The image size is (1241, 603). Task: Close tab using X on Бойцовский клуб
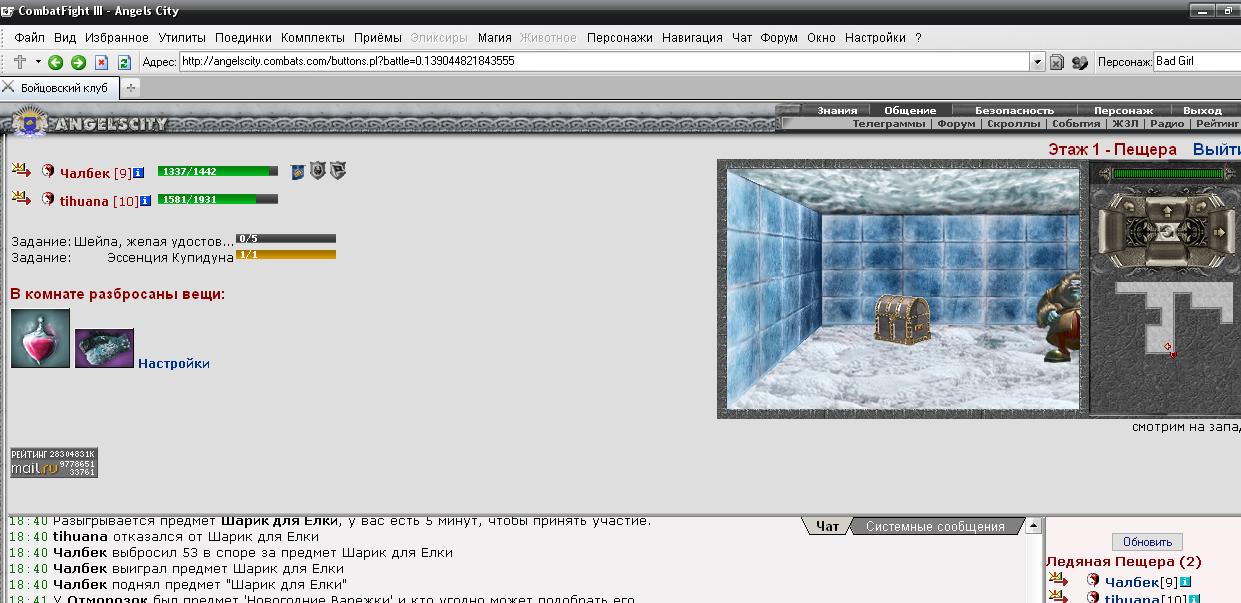coord(8,87)
